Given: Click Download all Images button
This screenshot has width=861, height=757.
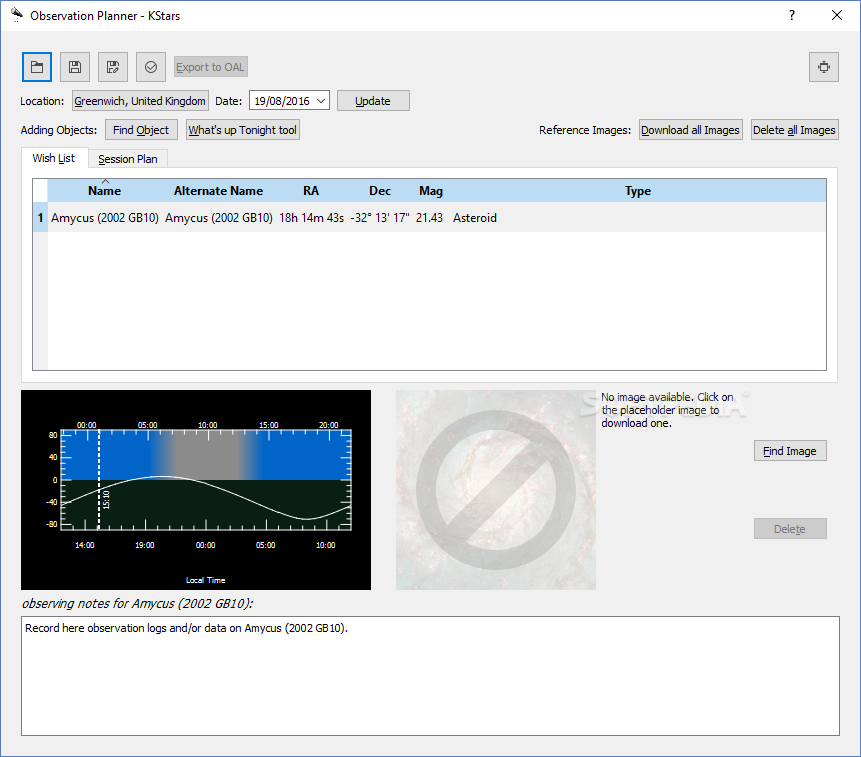Looking at the screenshot, I should tap(690, 130).
